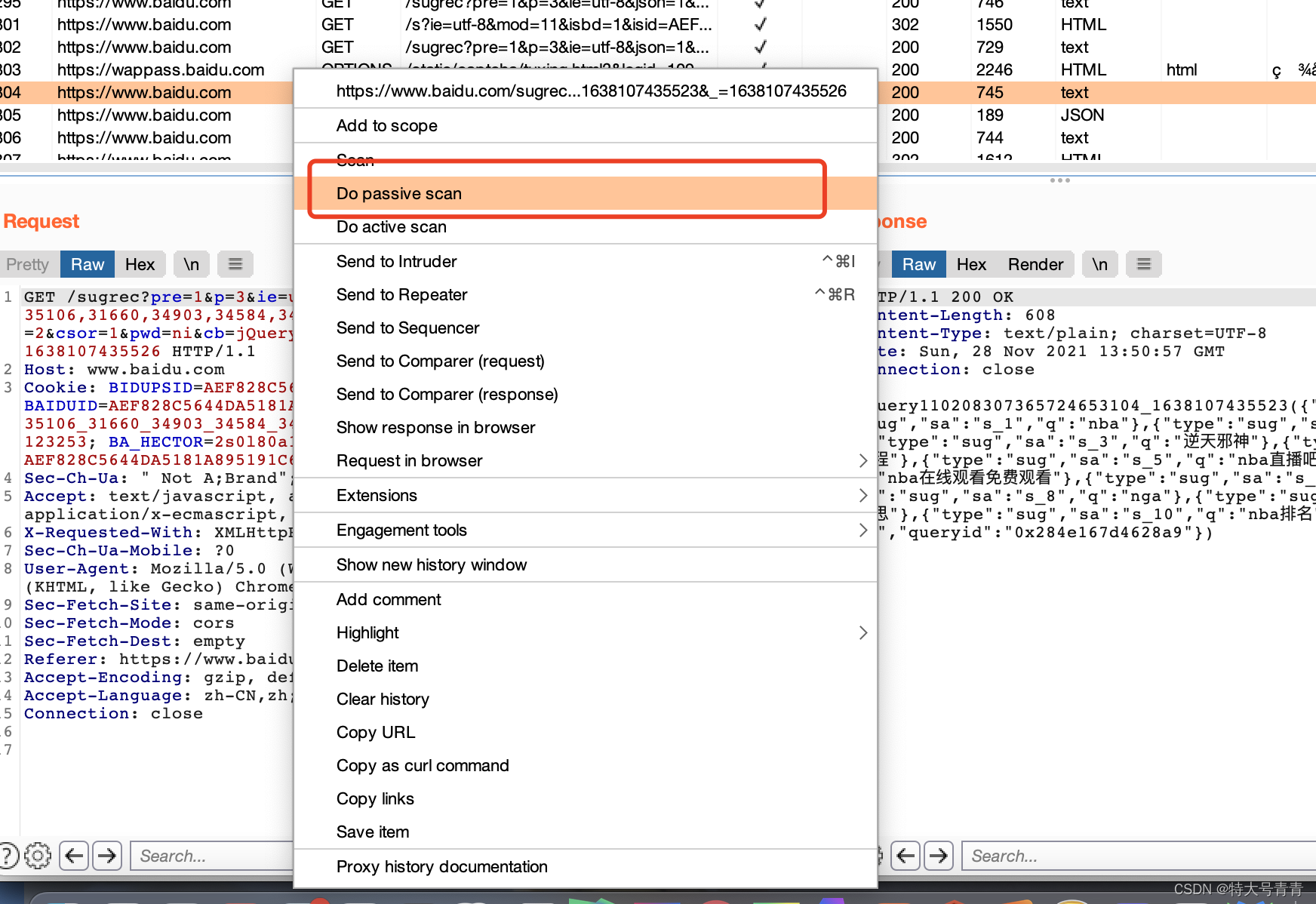Select Copy as curl command
The image size is (1316, 904).
586,765
